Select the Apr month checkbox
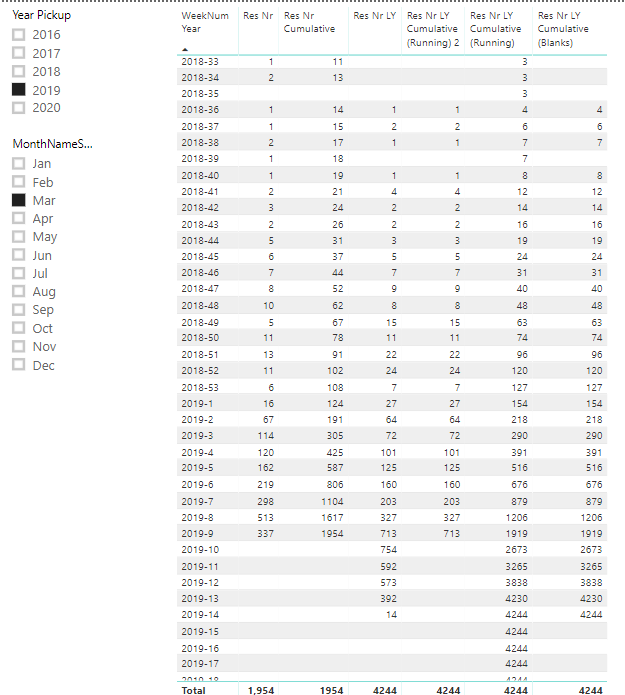Screen dimensions: 625x695 [19, 218]
